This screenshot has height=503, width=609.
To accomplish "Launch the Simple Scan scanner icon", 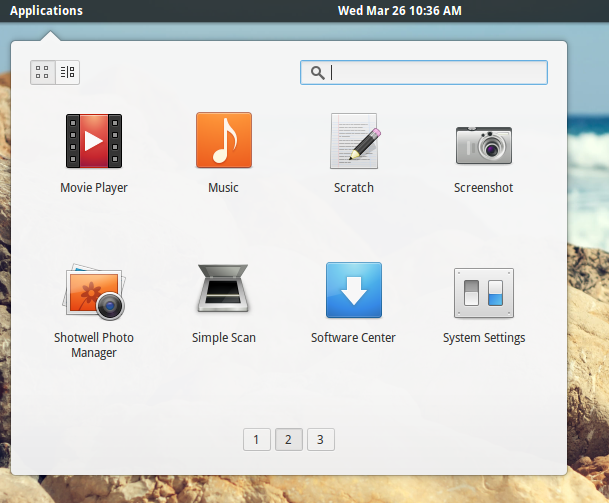I will [223, 288].
